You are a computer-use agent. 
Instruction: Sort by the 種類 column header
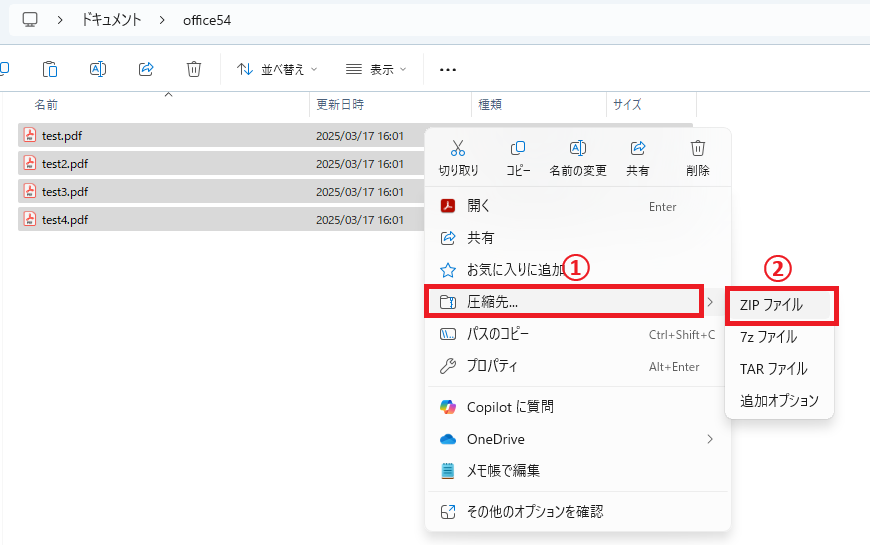(490, 104)
